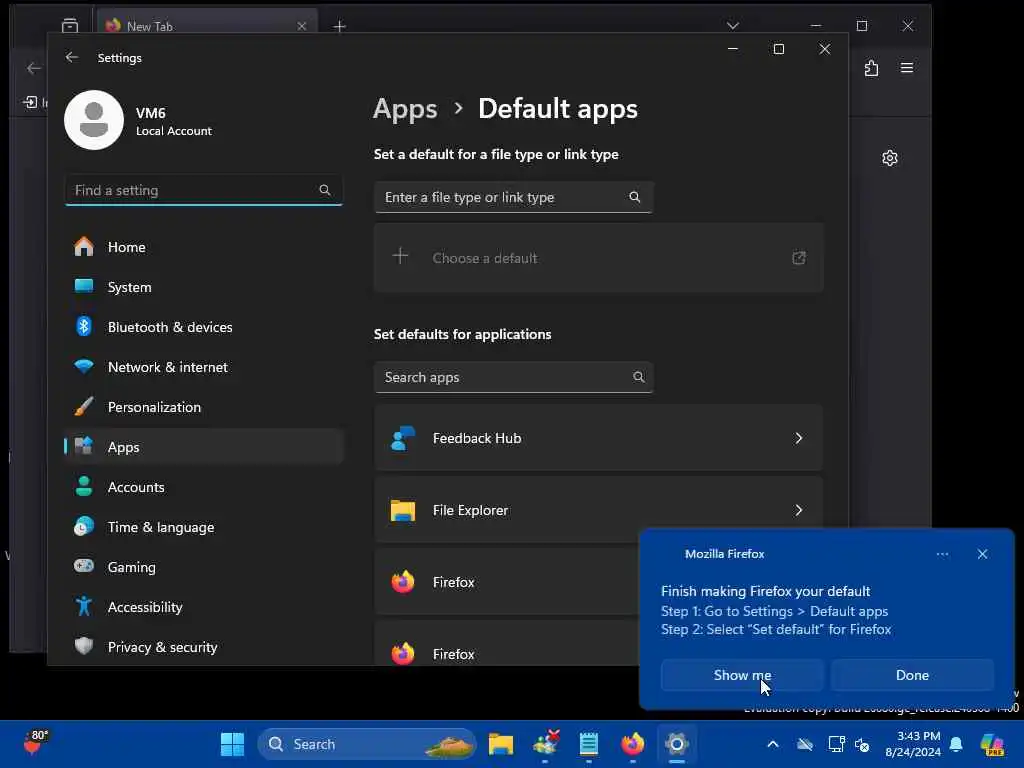The width and height of the screenshot is (1024, 768).
Task: Open Home in Settings sidebar
Action: click(x=203, y=247)
